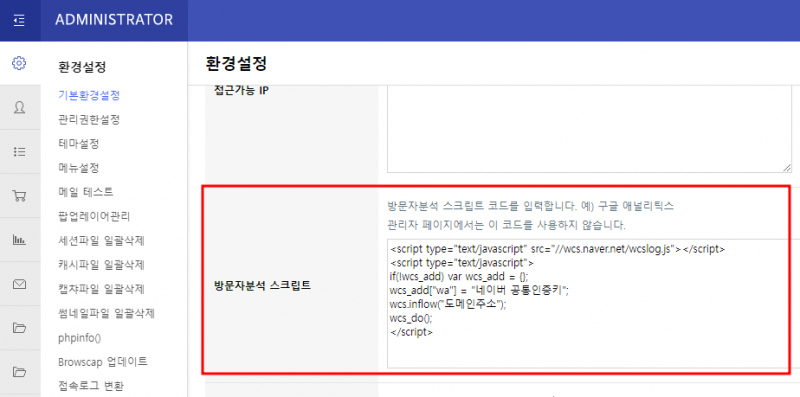This screenshot has width=800, height=397.
Task: Click the closing </script> line
Action: point(411,332)
